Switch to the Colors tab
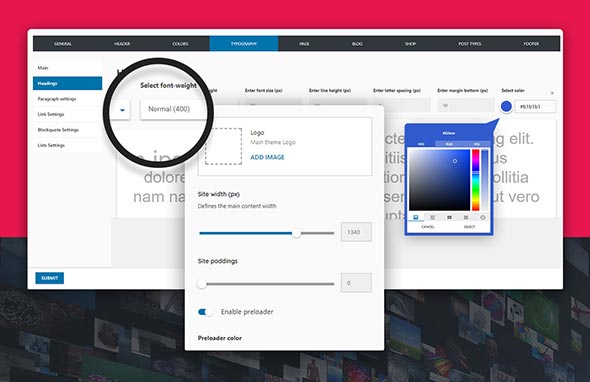The width and height of the screenshot is (590, 382). (x=180, y=44)
